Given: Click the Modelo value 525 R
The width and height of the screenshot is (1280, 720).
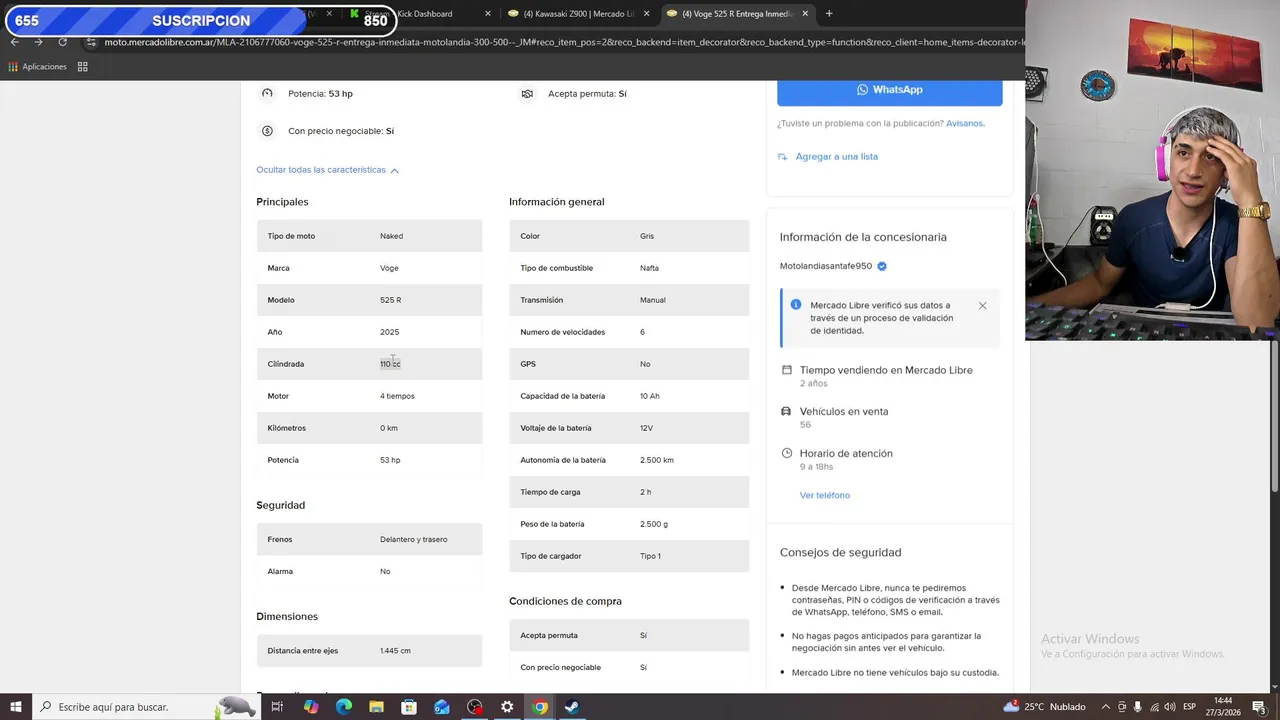Looking at the screenshot, I should tap(390, 300).
